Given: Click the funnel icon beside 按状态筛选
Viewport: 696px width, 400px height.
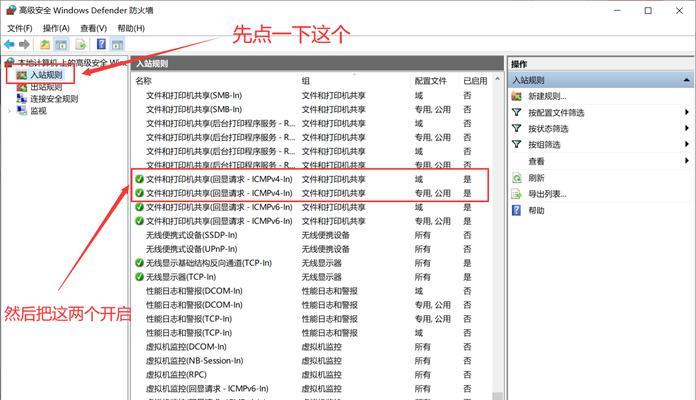Looking at the screenshot, I should tap(517, 128).
